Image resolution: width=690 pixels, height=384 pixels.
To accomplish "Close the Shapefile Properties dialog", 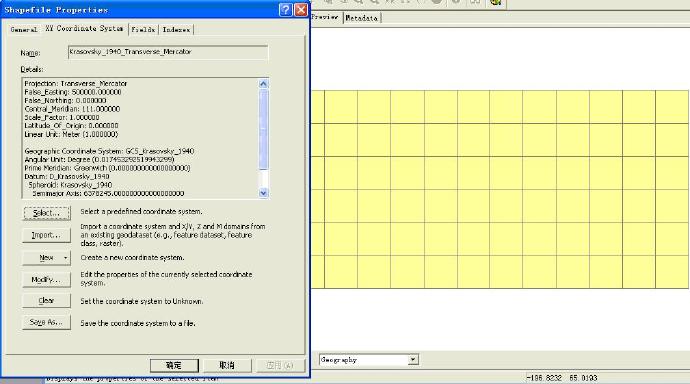I will click(x=301, y=10).
